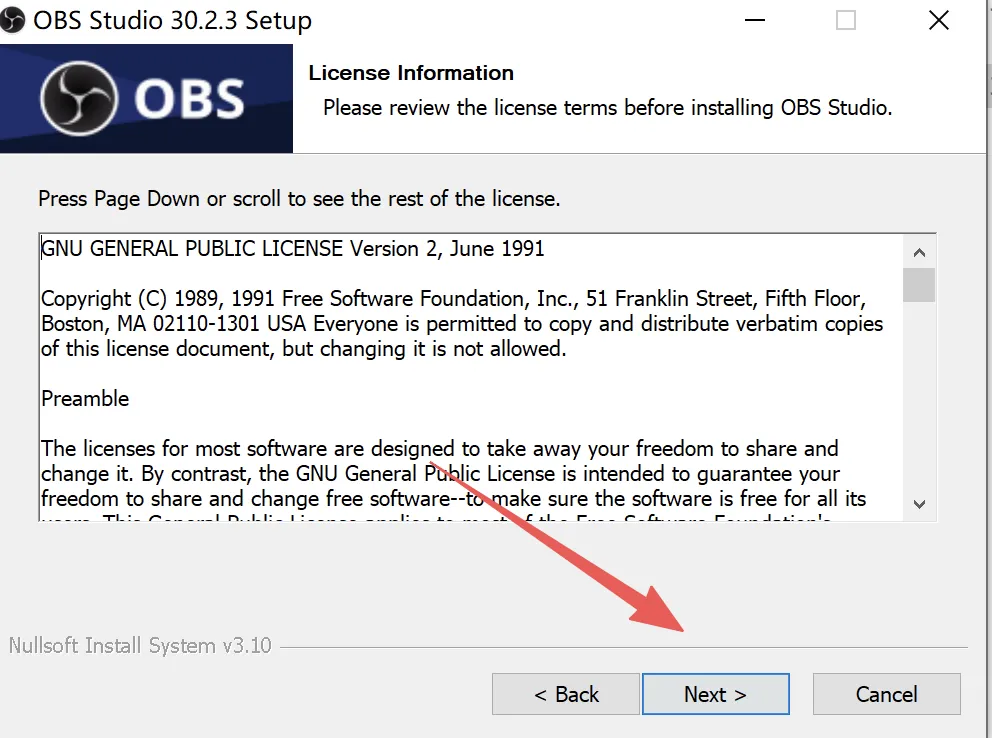Click the License Information heading

[x=411, y=73]
